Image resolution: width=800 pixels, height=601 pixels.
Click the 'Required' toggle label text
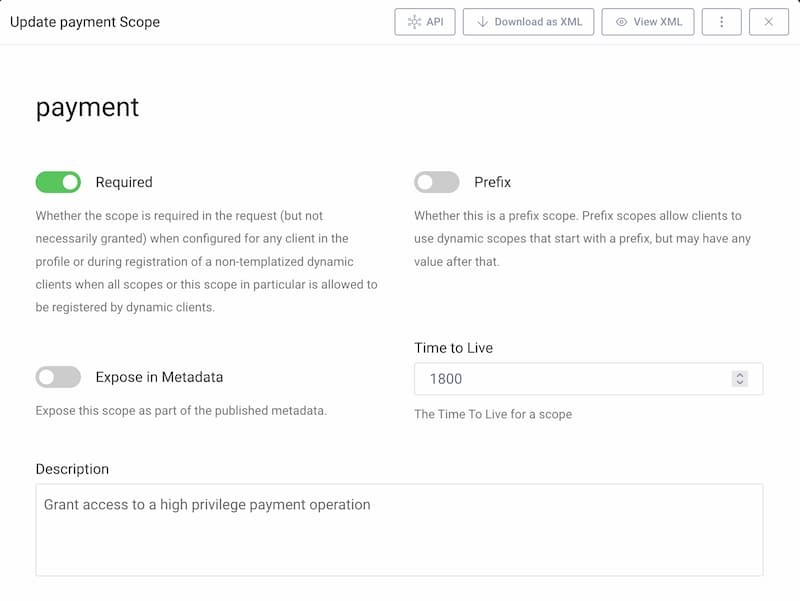(124, 182)
